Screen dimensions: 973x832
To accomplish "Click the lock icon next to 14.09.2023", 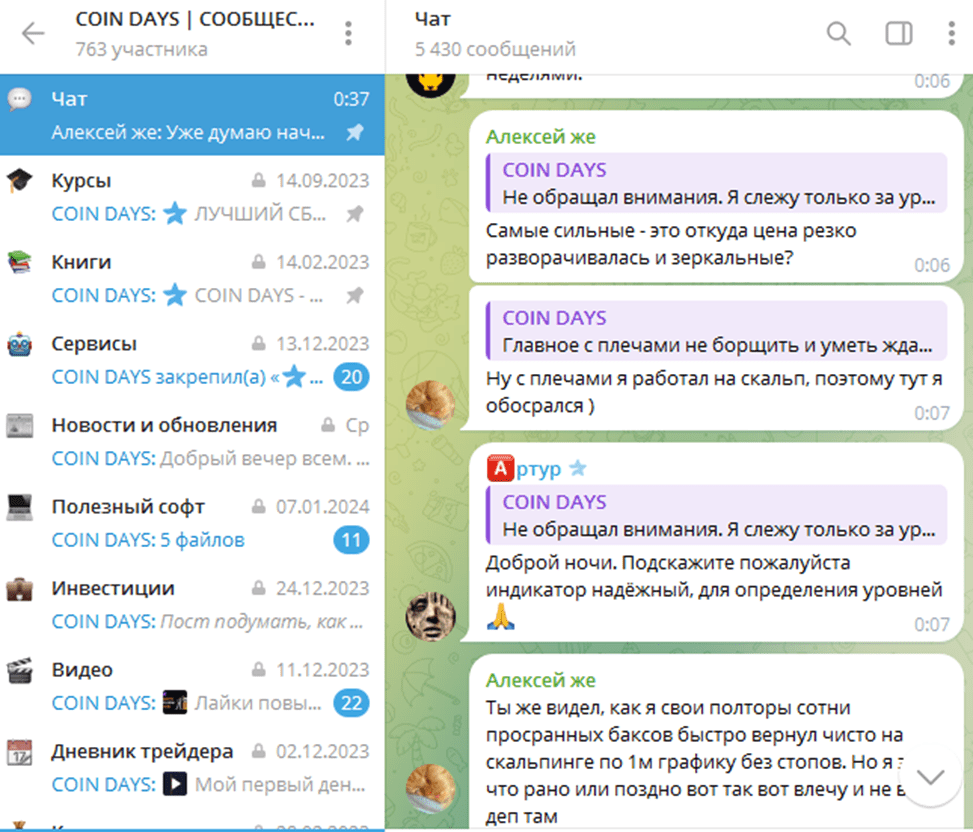I will coord(259,180).
